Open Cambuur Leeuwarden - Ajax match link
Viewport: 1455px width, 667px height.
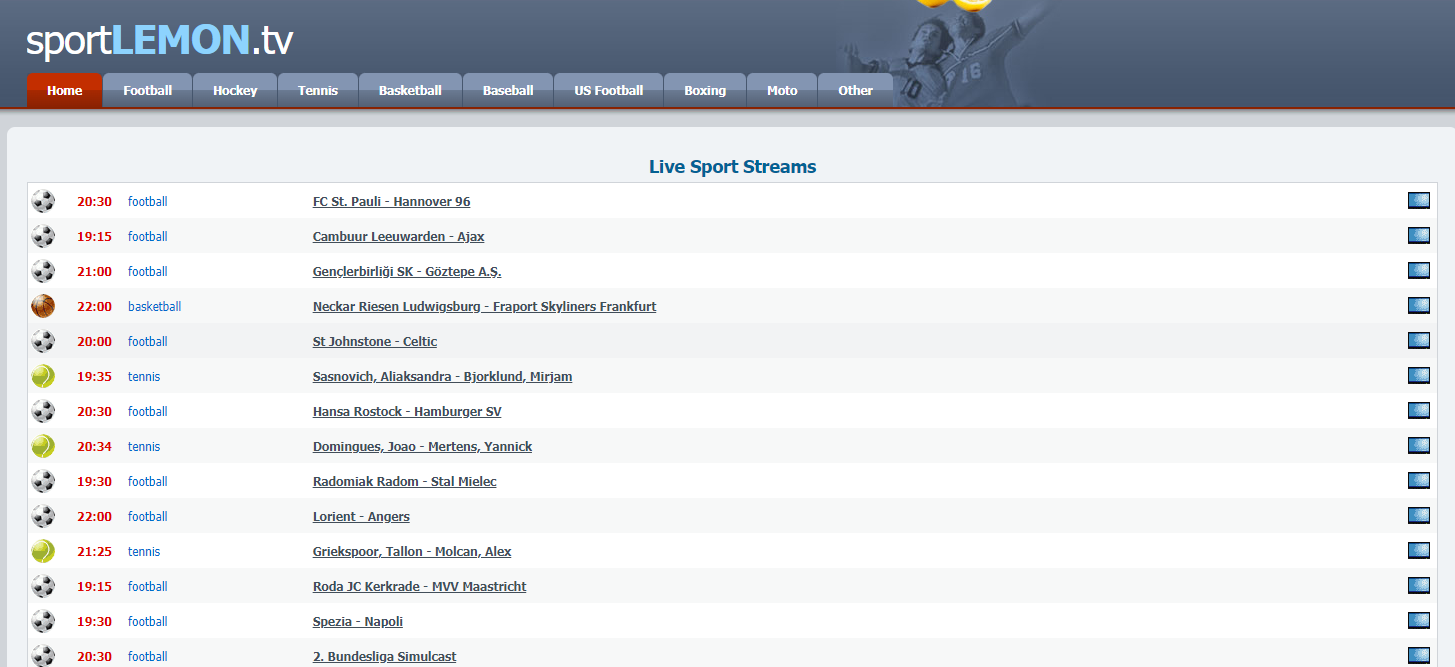point(398,236)
